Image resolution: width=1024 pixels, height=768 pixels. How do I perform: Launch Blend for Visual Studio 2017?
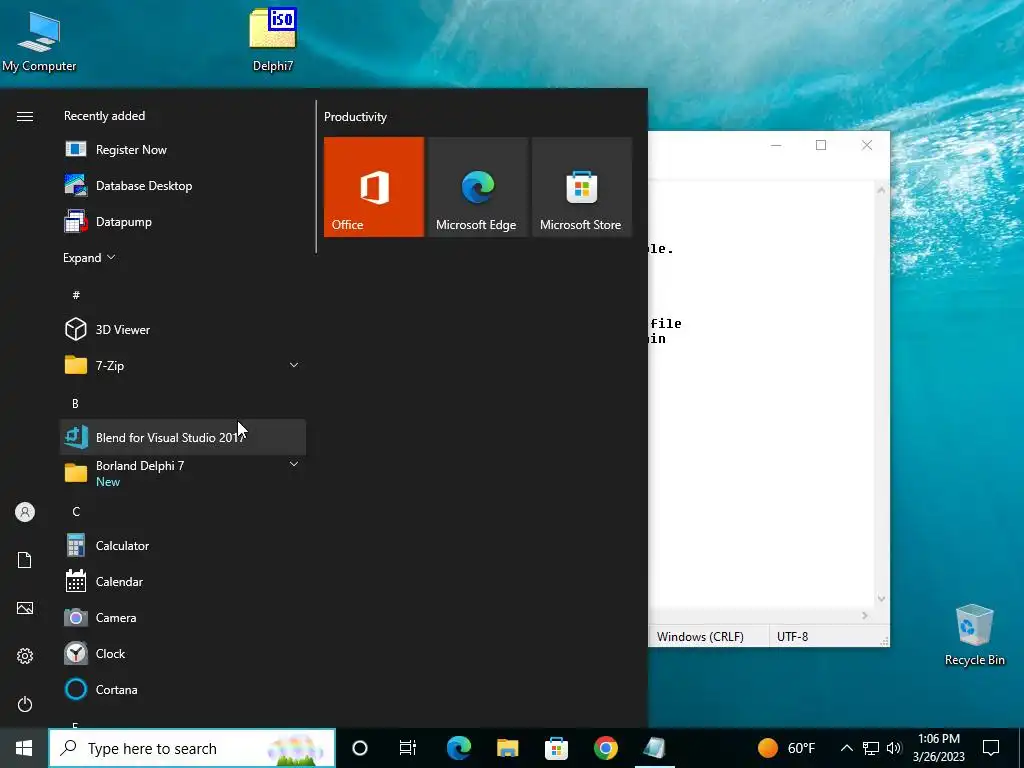click(182, 437)
